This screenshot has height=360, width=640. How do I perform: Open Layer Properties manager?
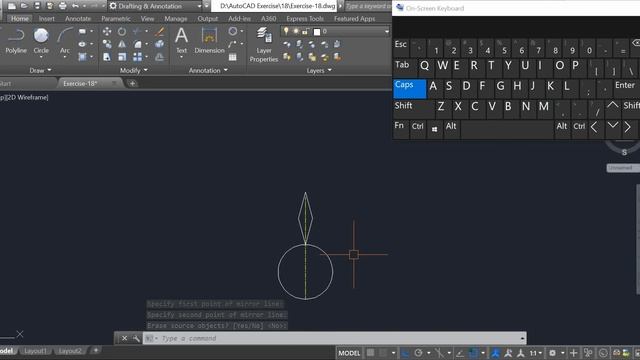(264, 44)
